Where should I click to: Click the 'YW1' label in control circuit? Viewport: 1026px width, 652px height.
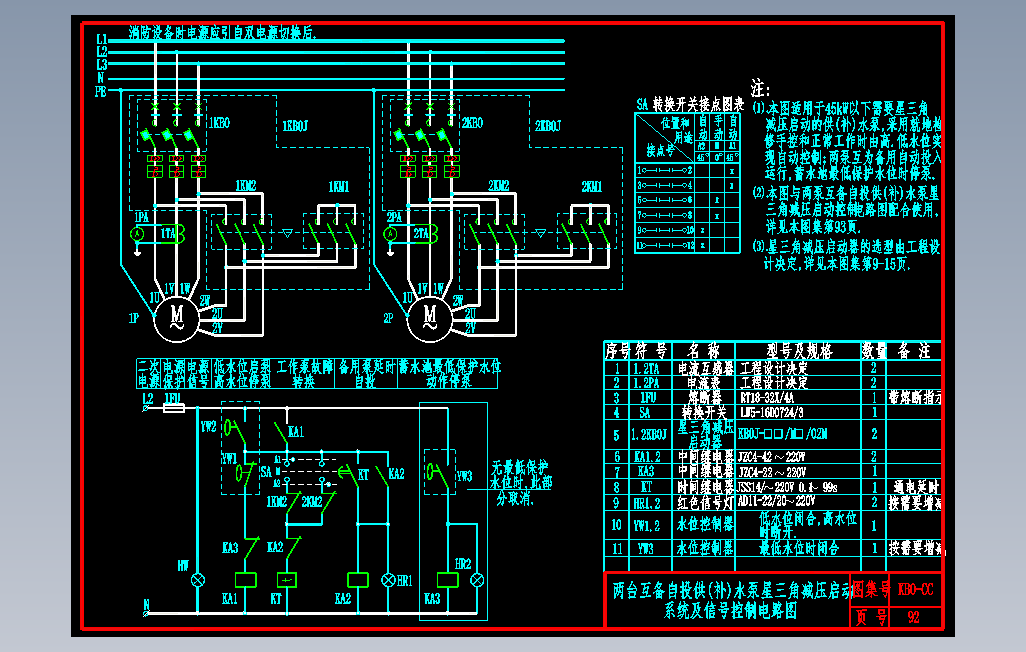tap(229, 458)
